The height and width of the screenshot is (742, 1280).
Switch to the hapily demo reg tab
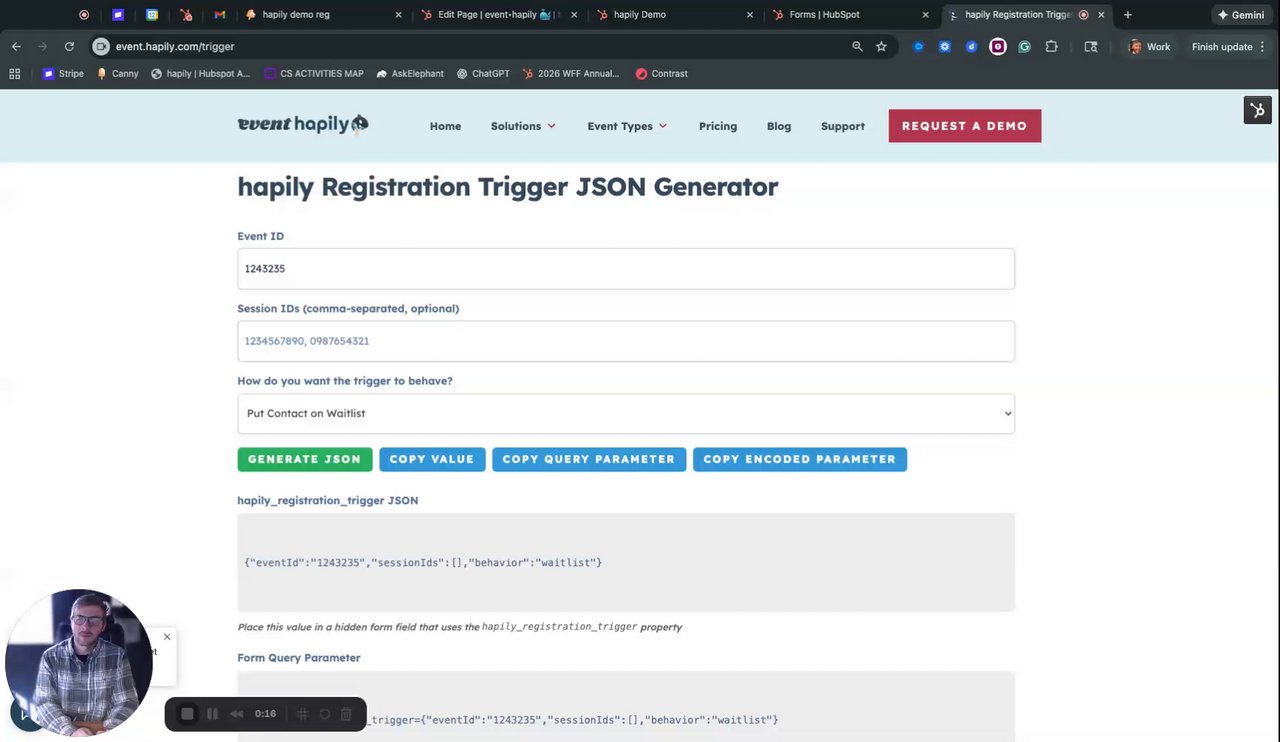(x=324, y=15)
